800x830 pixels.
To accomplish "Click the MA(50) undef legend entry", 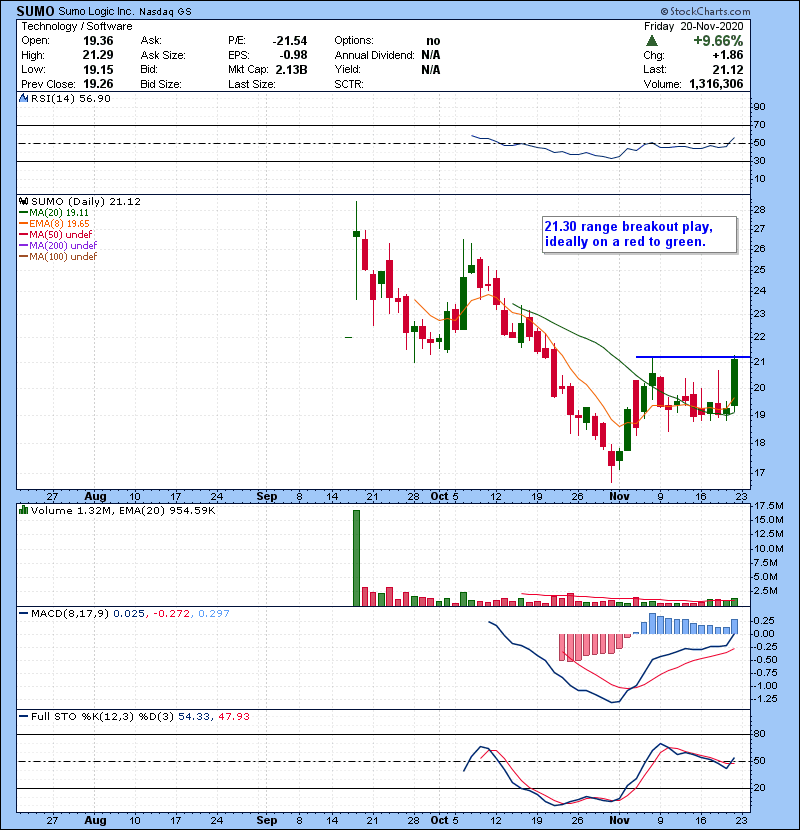I will tap(56, 234).
